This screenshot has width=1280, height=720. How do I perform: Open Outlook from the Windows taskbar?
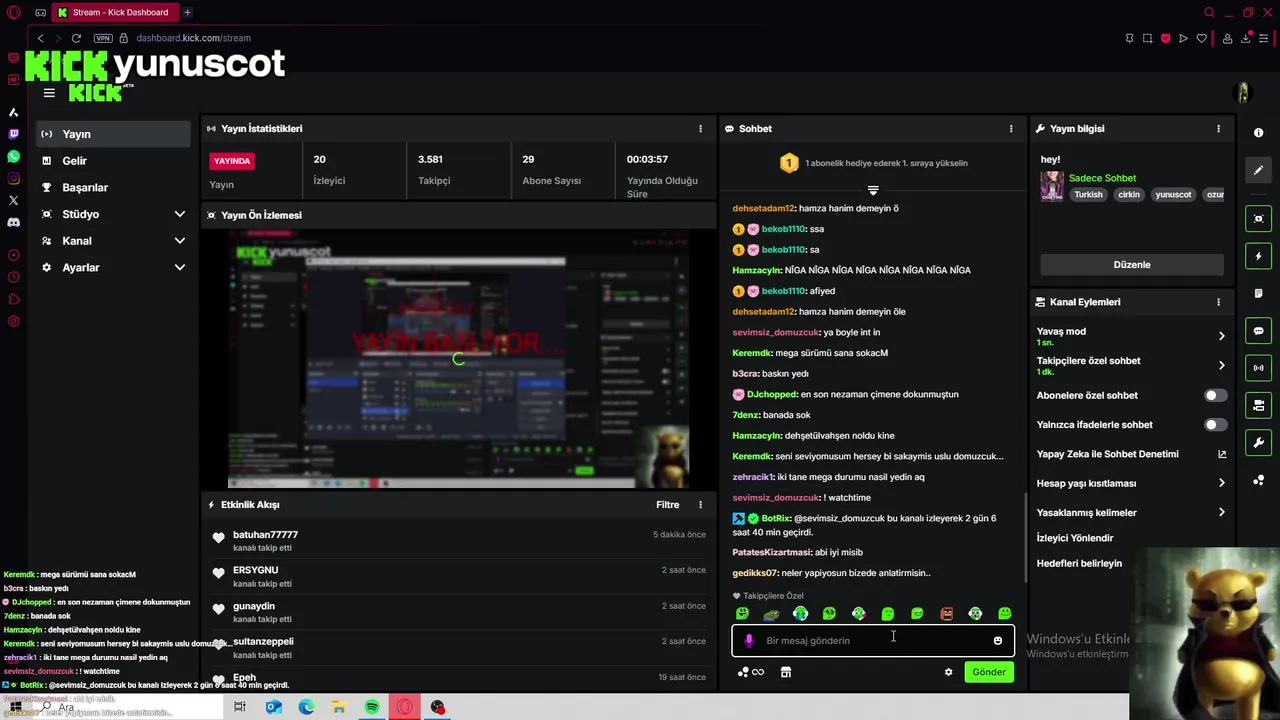pos(273,707)
